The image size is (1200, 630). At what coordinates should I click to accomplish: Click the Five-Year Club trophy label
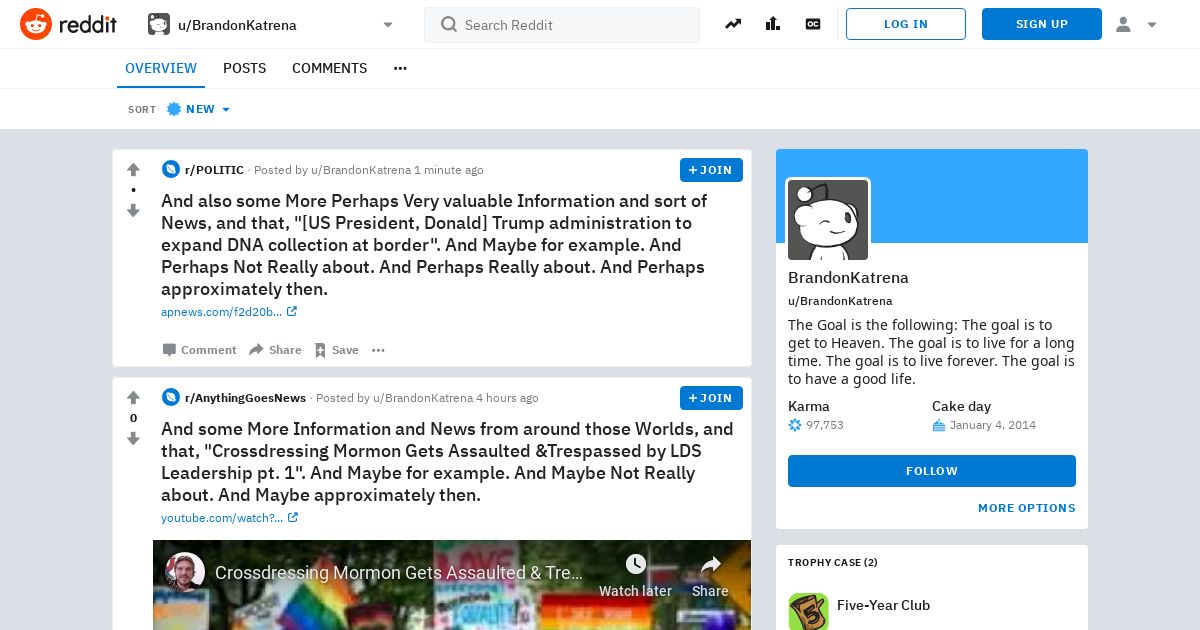coord(883,605)
